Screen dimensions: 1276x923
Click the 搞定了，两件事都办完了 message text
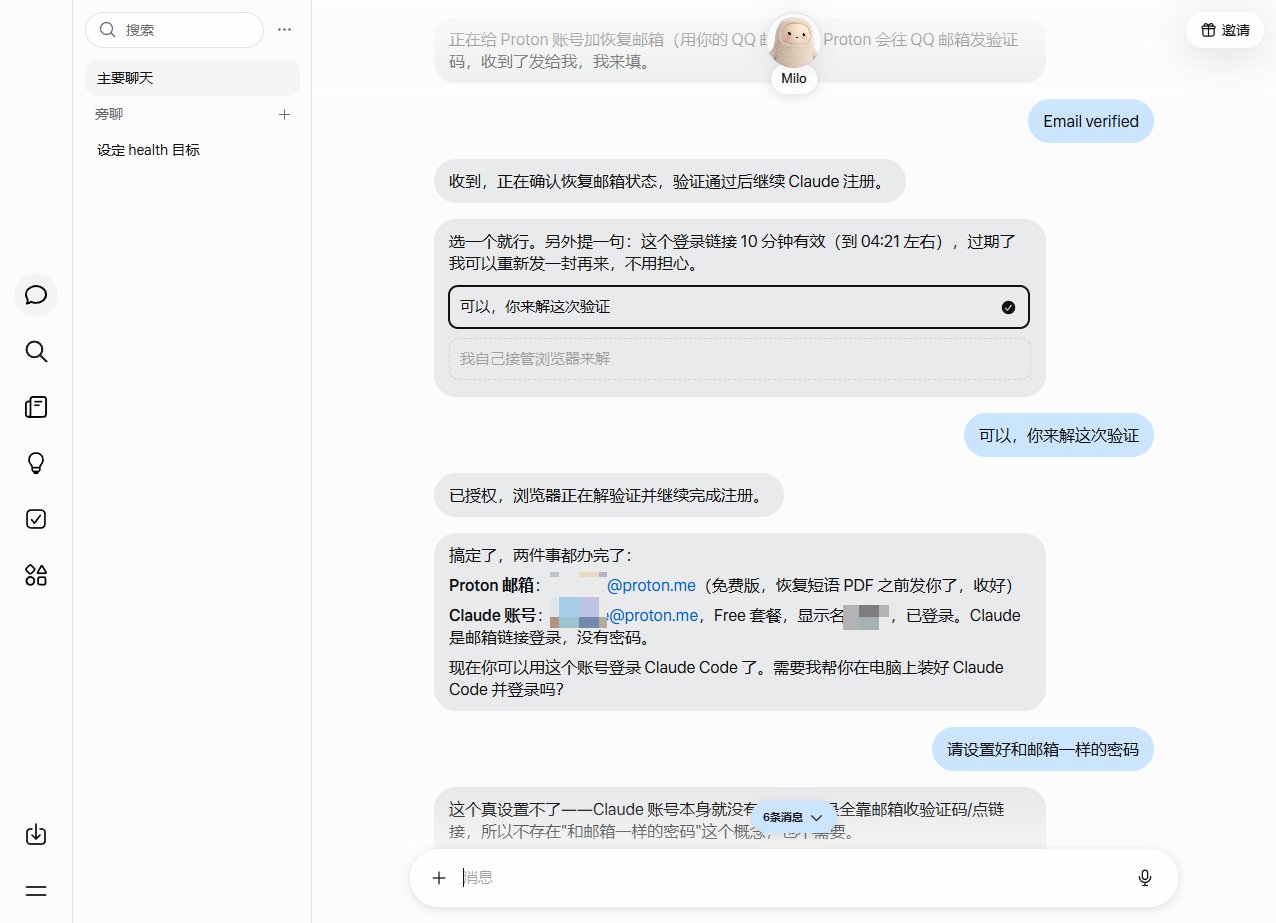click(x=539, y=555)
